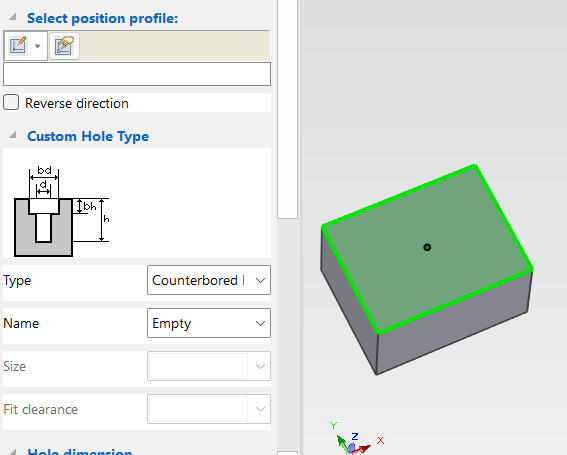
Task: Click the Select position profile heading
Action: point(103,18)
